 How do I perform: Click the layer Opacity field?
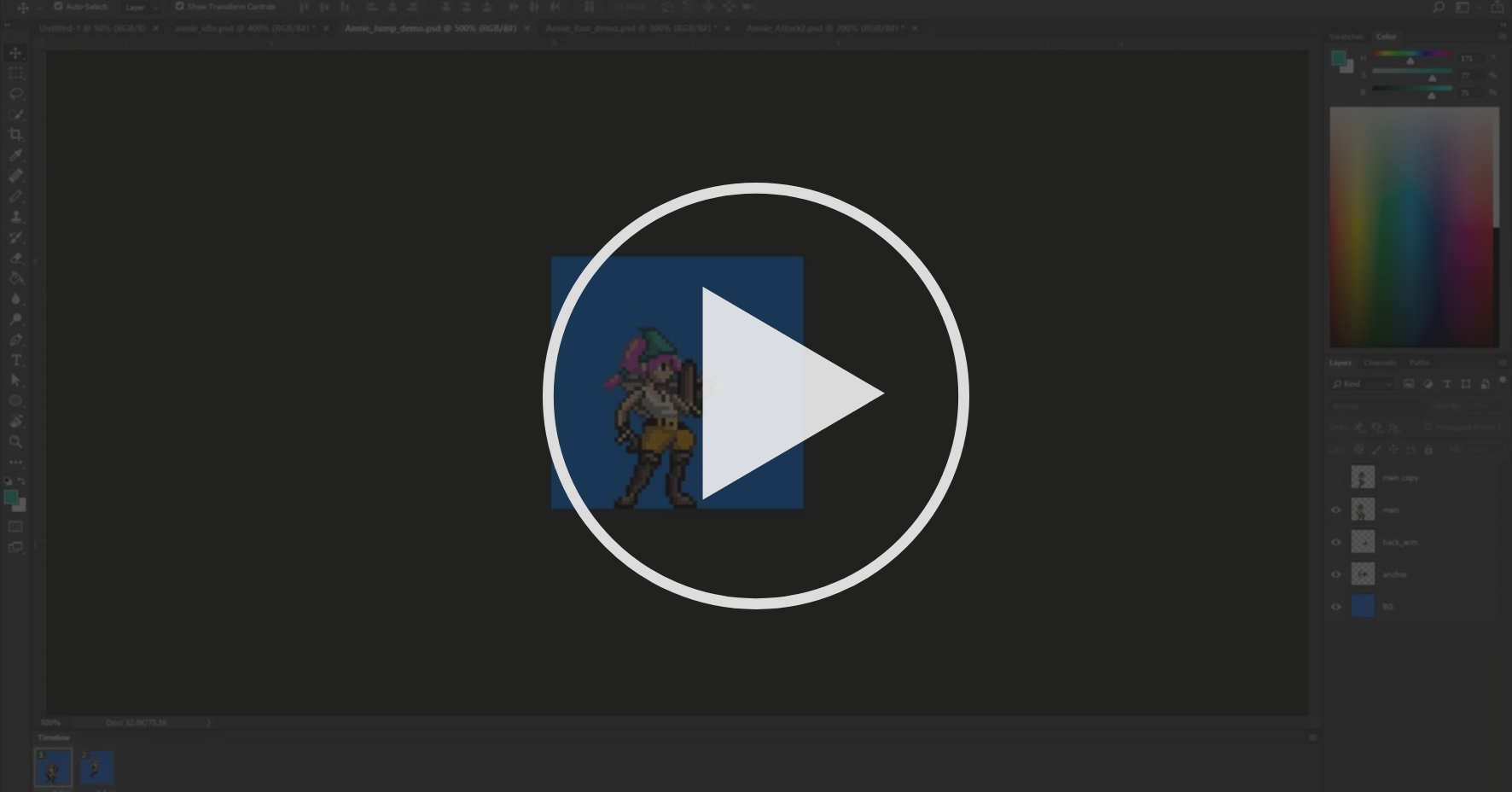point(1483,406)
